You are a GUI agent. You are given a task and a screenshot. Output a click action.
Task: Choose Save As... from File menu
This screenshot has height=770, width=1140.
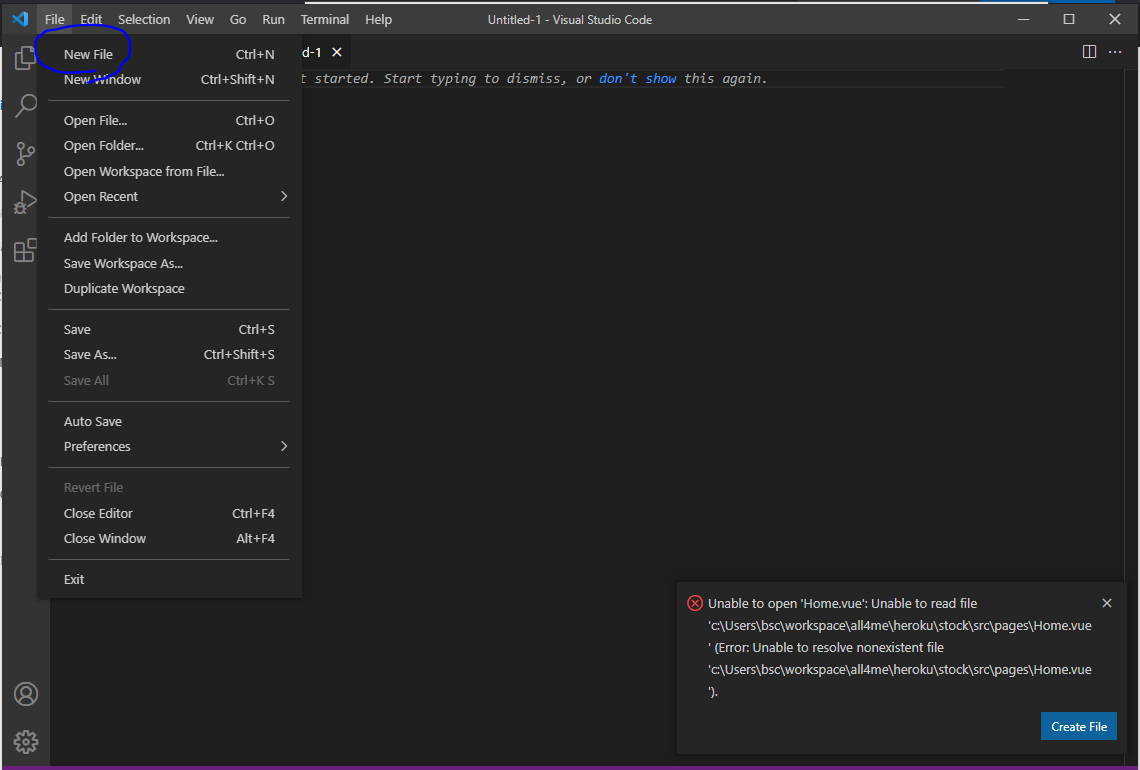click(x=169, y=355)
